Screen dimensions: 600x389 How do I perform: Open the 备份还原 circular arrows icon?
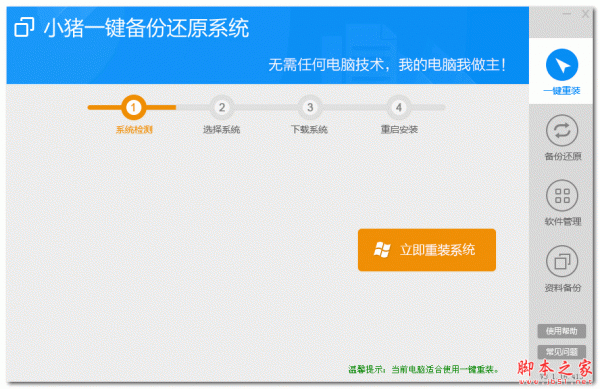pyautogui.click(x=562, y=131)
